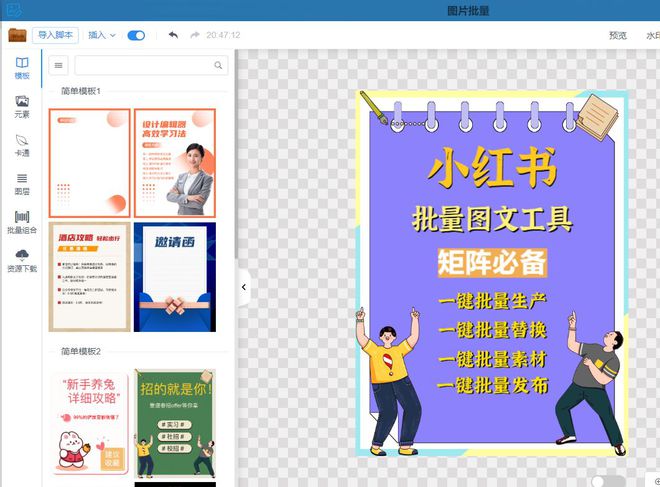660x487 pixels.
Task: Select the 一键批量素材 text line
Action: click(492, 359)
